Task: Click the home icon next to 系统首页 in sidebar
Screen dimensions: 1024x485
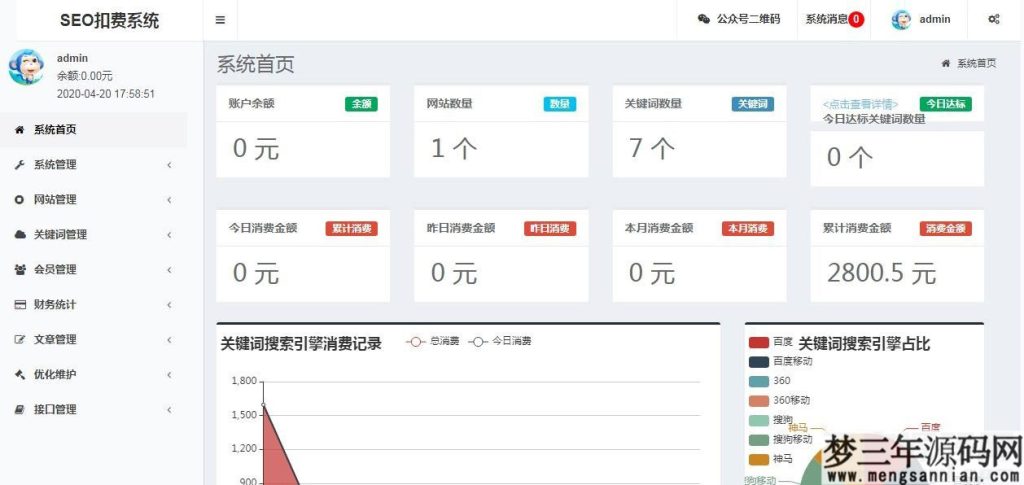Action: [x=20, y=130]
